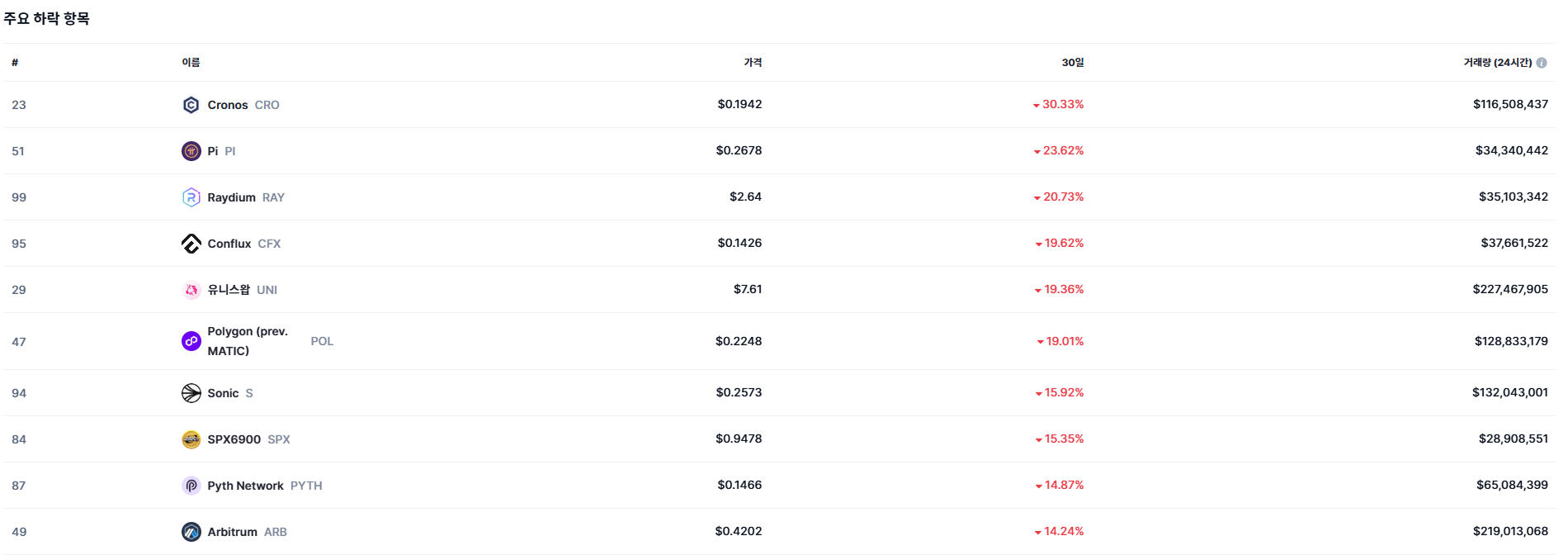Viewport: 1568px width, 555px height.
Task: Click the SPX6900 logo icon
Action: [191, 439]
